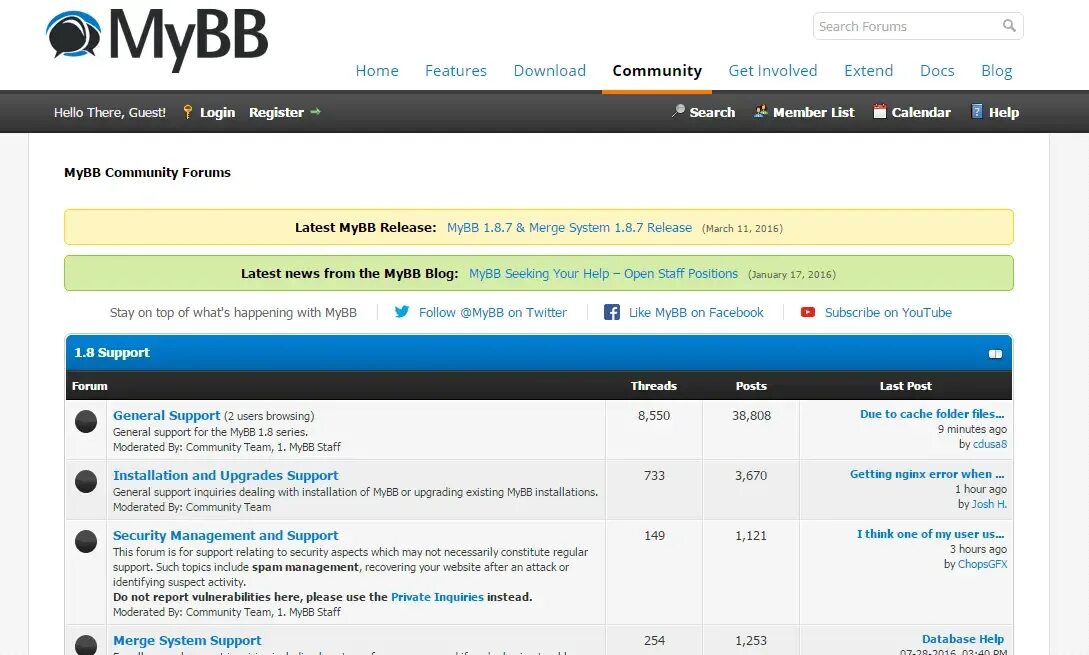1089x655 pixels.
Task: Click the Login link
Action: [x=217, y=113]
